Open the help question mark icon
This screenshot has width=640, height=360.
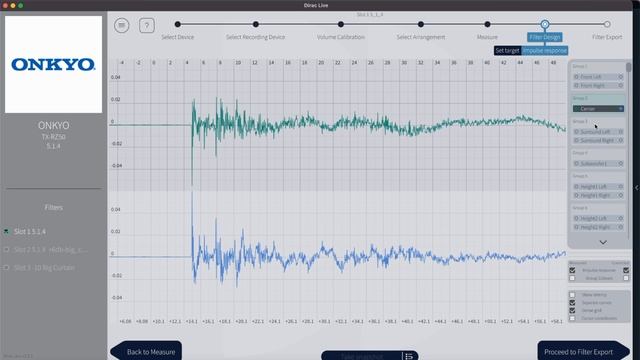tap(147, 25)
